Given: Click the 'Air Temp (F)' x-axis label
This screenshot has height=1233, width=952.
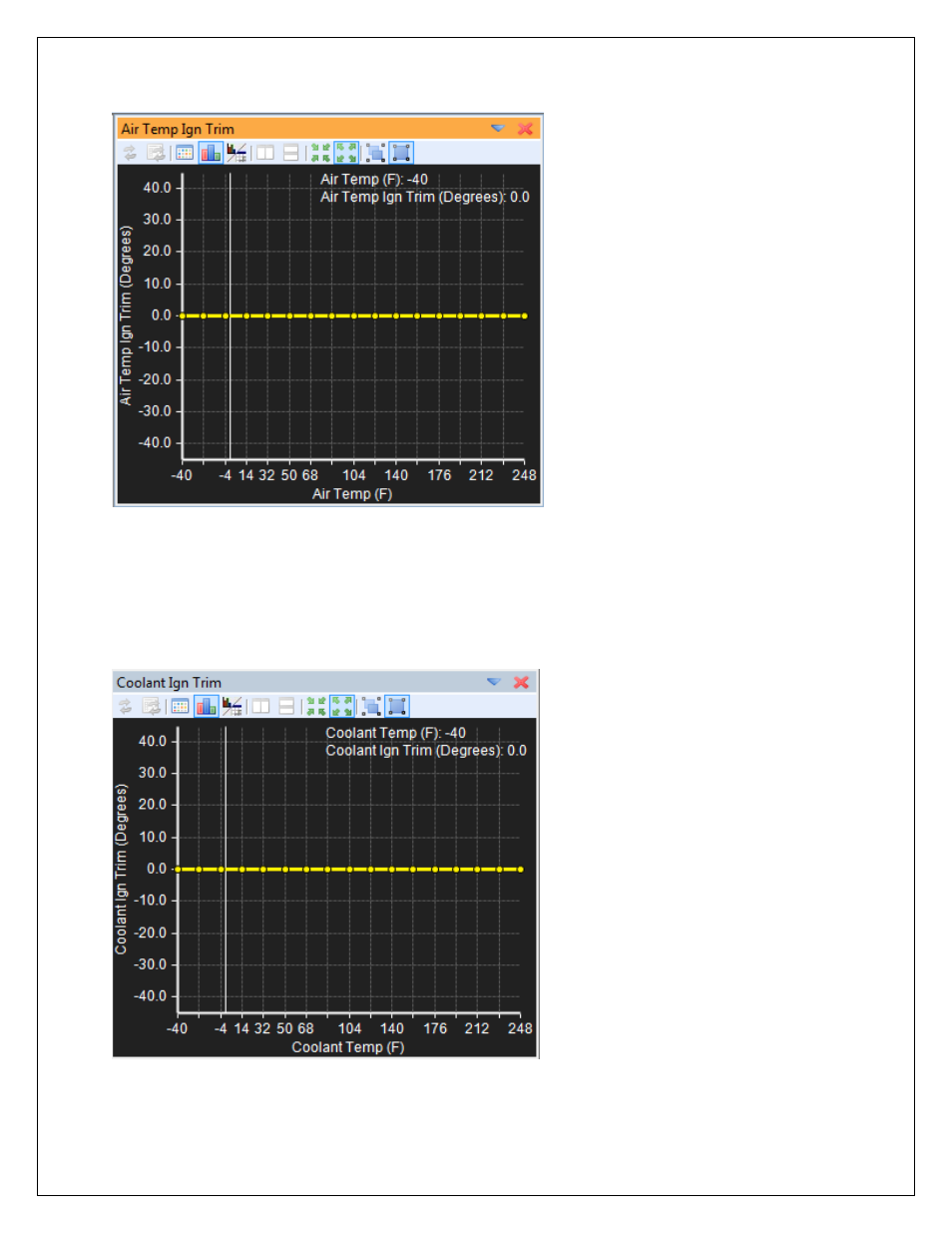Looking at the screenshot, I should pyautogui.click(x=352, y=494).
